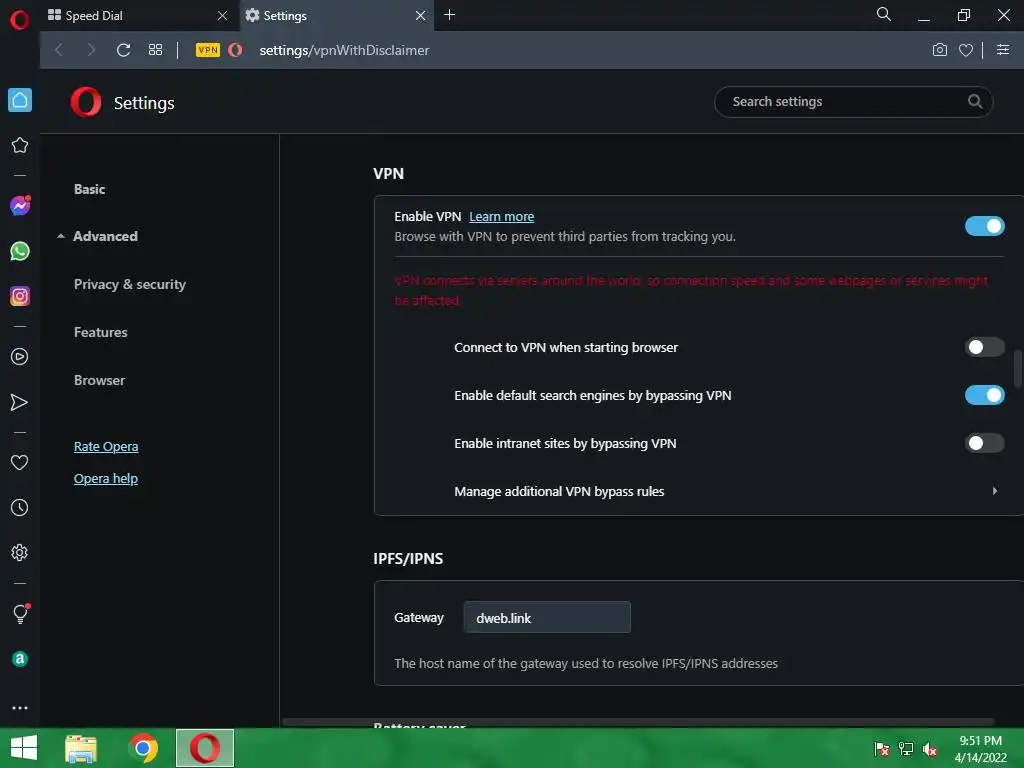Click the settings page vertical scrollbar

[1017, 369]
